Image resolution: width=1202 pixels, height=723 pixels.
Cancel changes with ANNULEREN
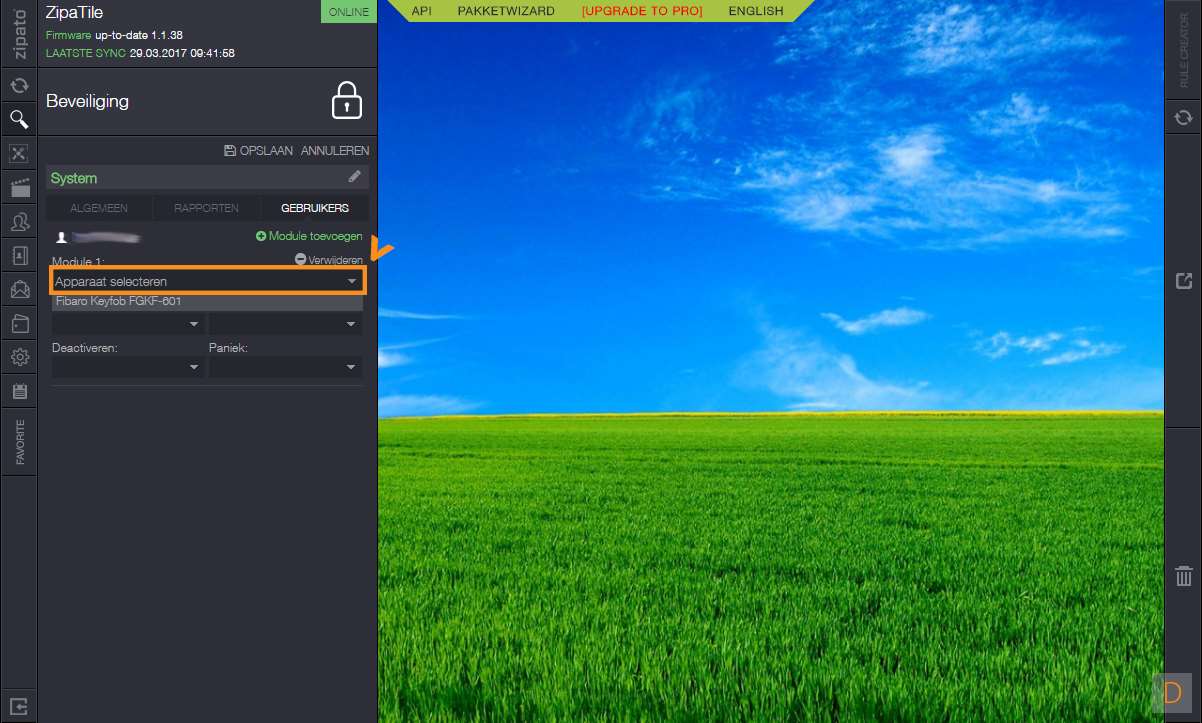(x=335, y=151)
